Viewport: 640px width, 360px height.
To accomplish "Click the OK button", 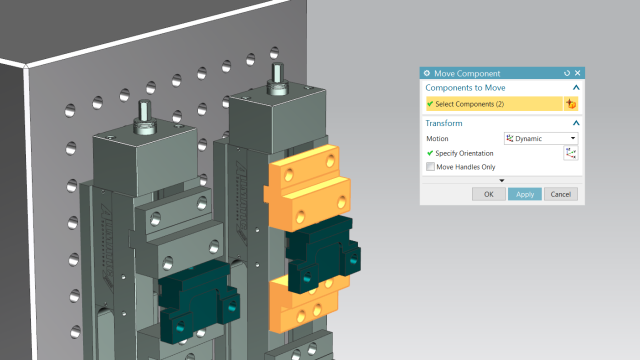I will 489,194.
